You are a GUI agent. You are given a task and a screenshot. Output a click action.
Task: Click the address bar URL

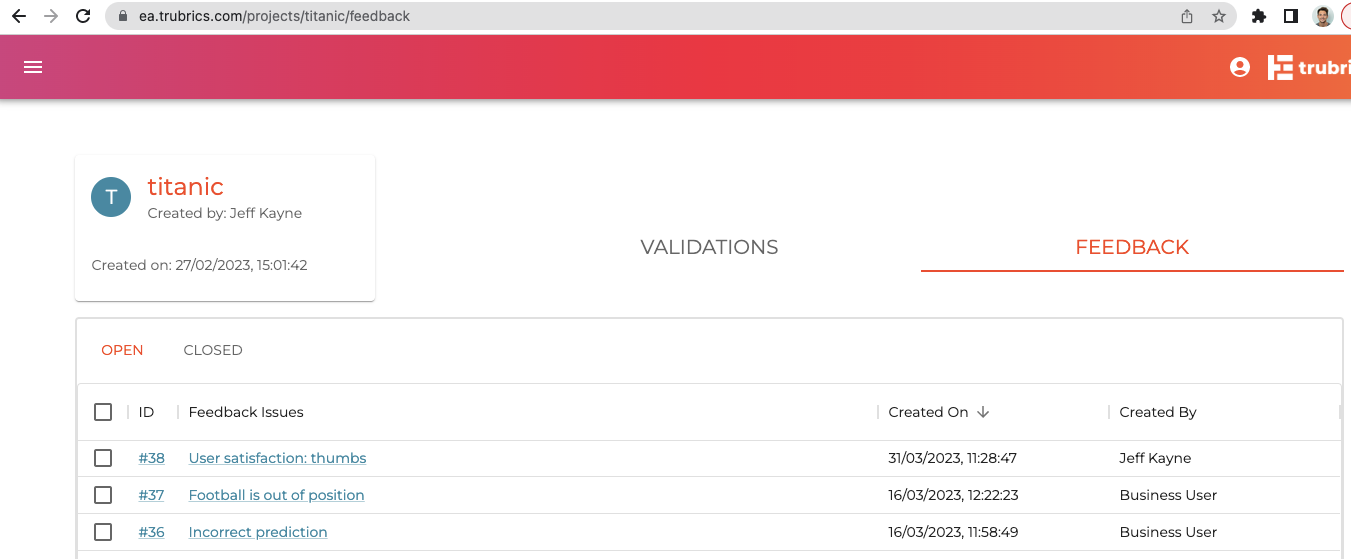[275, 16]
